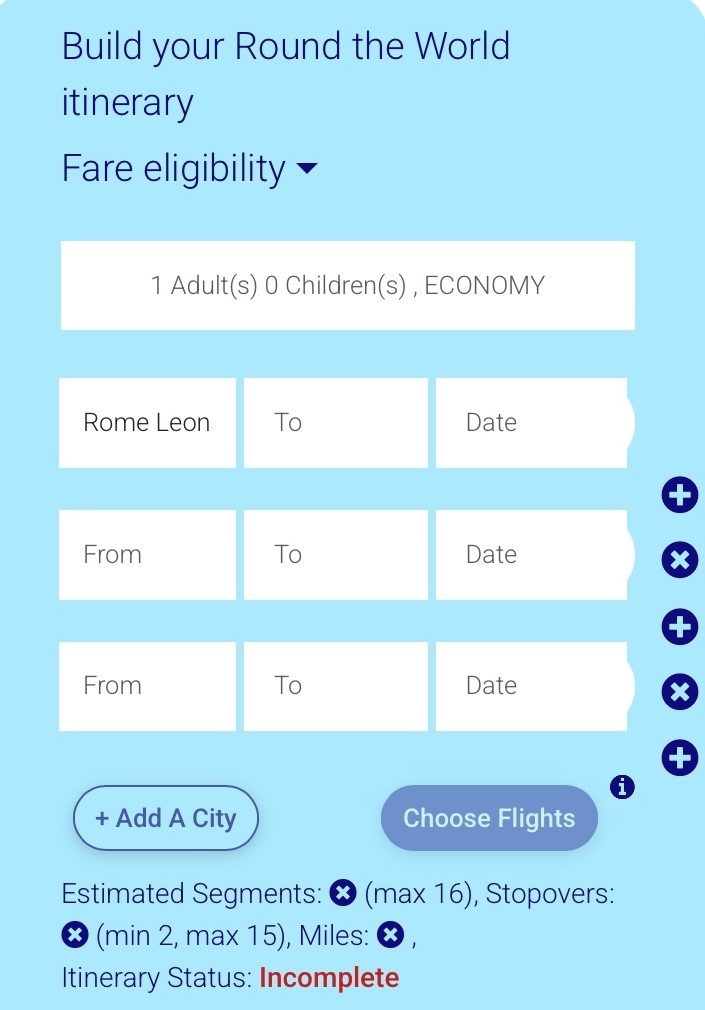Image resolution: width=705 pixels, height=1010 pixels.
Task: Click the From field of the second segment
Action: tap(147, 554)
